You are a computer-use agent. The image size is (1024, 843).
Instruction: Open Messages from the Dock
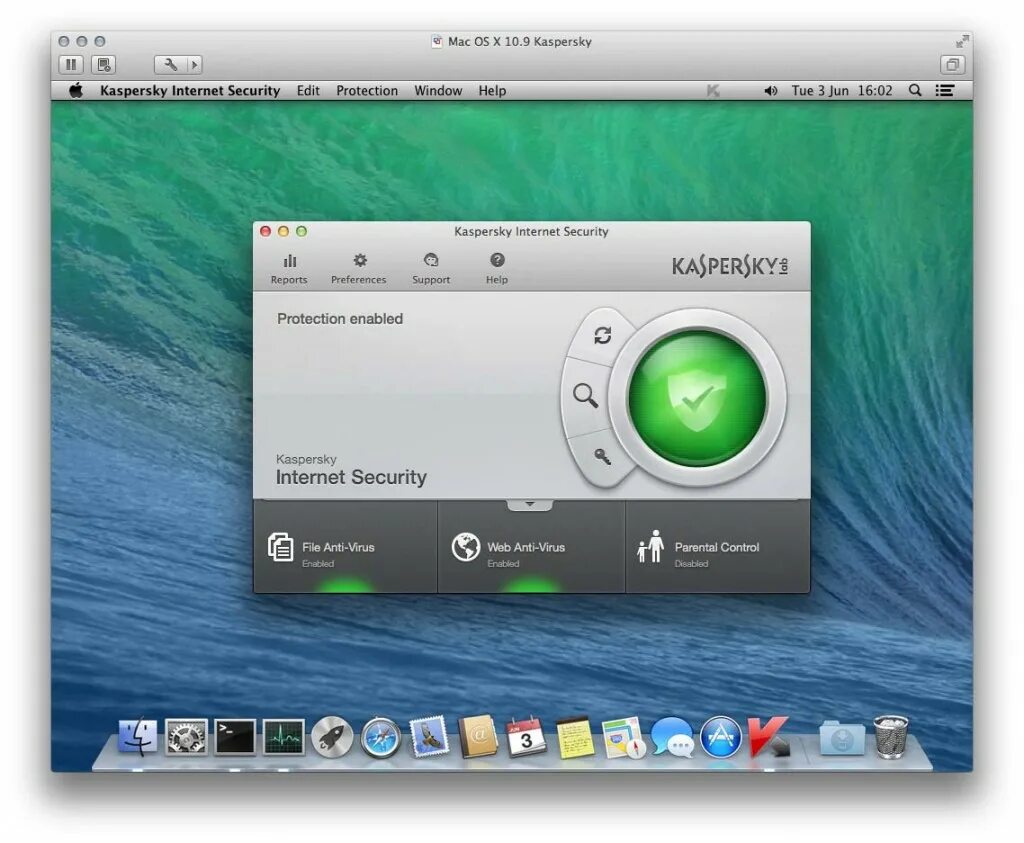[673, 737]
